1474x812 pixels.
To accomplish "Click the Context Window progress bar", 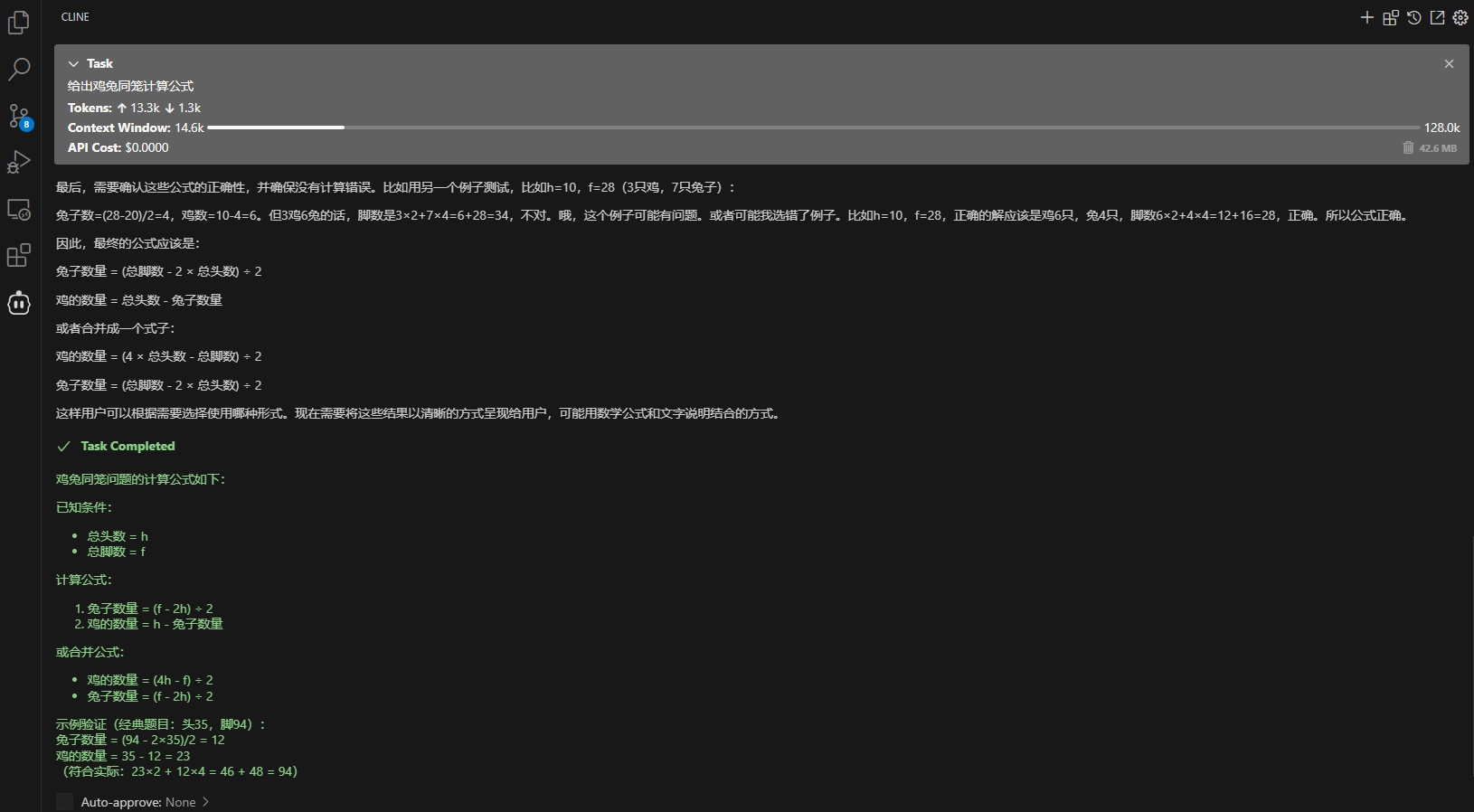I will click(814, 127).
